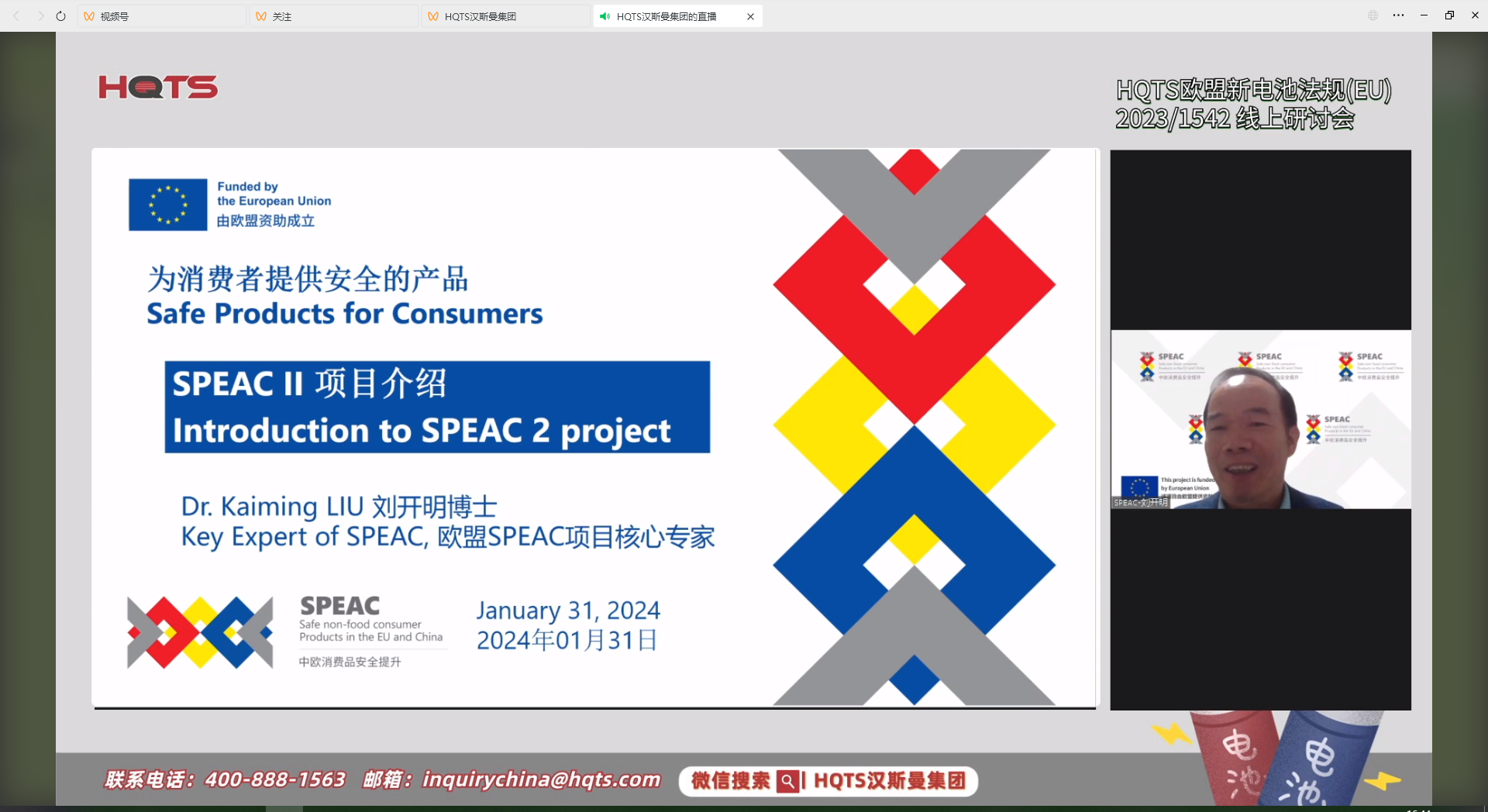
Task: Click 'Funded by the European Union' text
Action: click(x=274, y=194)
